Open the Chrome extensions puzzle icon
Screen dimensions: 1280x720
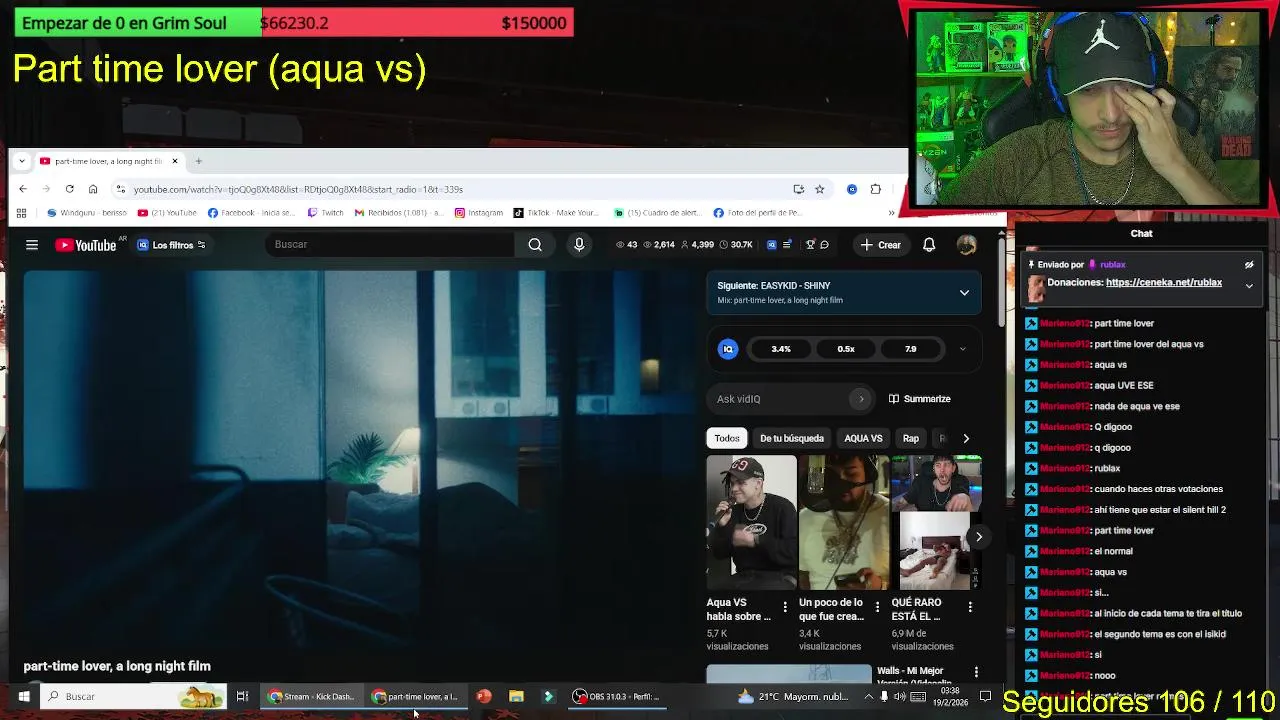pyautogui.click(x=876, y=189)
